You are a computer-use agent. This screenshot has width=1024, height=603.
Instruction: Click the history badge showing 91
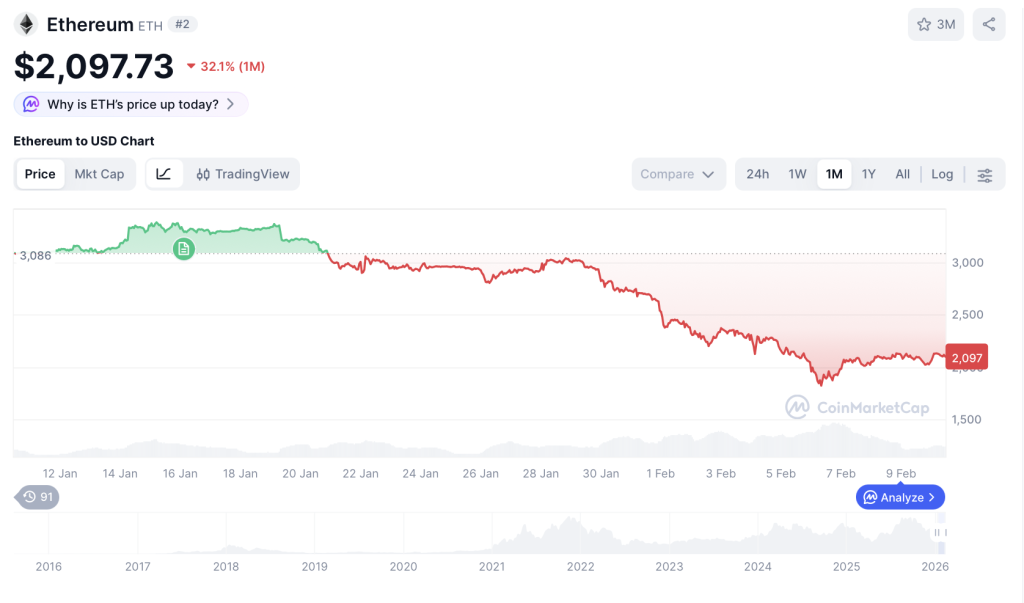(38, 496)
